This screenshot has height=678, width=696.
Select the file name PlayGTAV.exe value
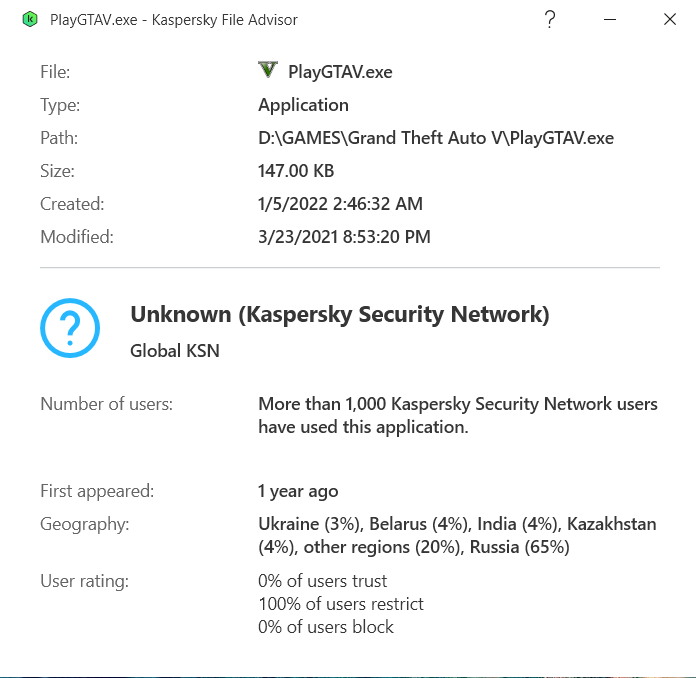[340, 72]
